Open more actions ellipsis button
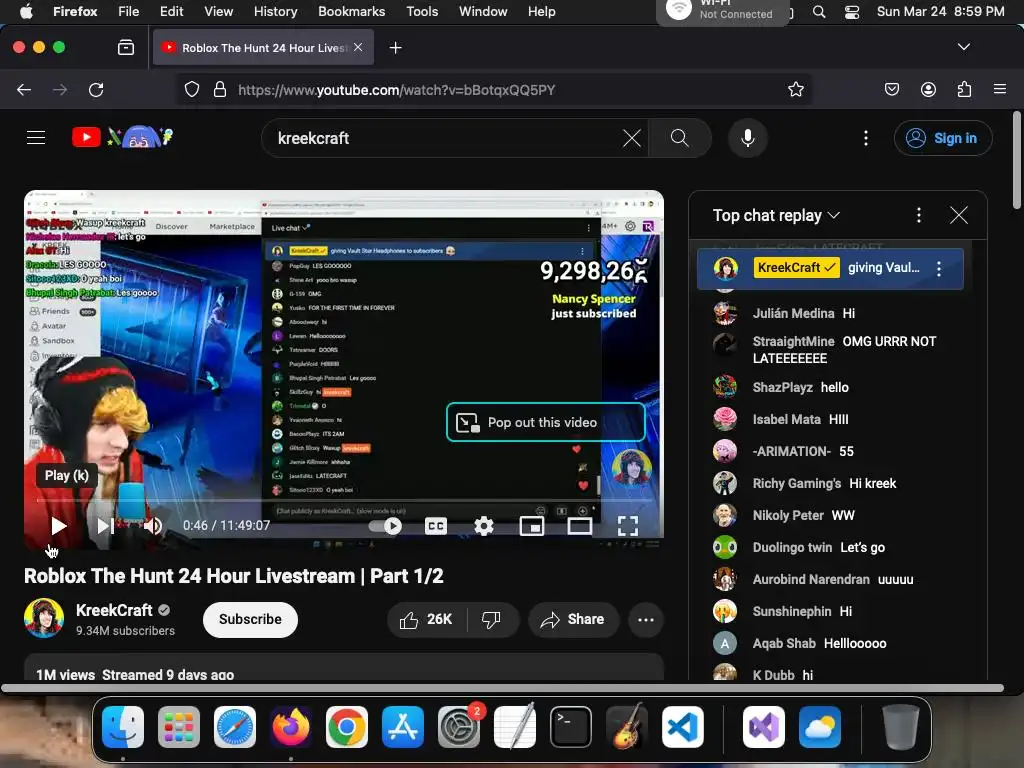 [646, 619]
